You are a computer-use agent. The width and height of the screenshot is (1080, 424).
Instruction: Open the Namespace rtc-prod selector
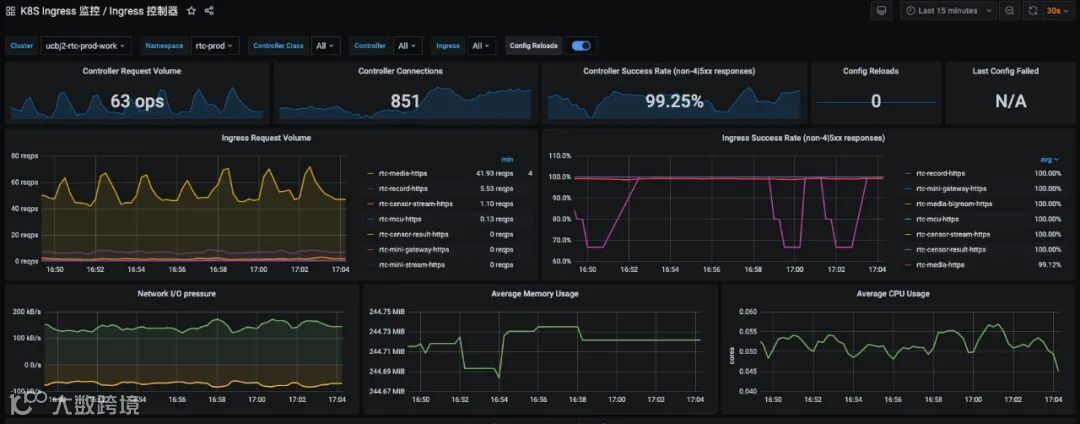click(x=216, y=45)
